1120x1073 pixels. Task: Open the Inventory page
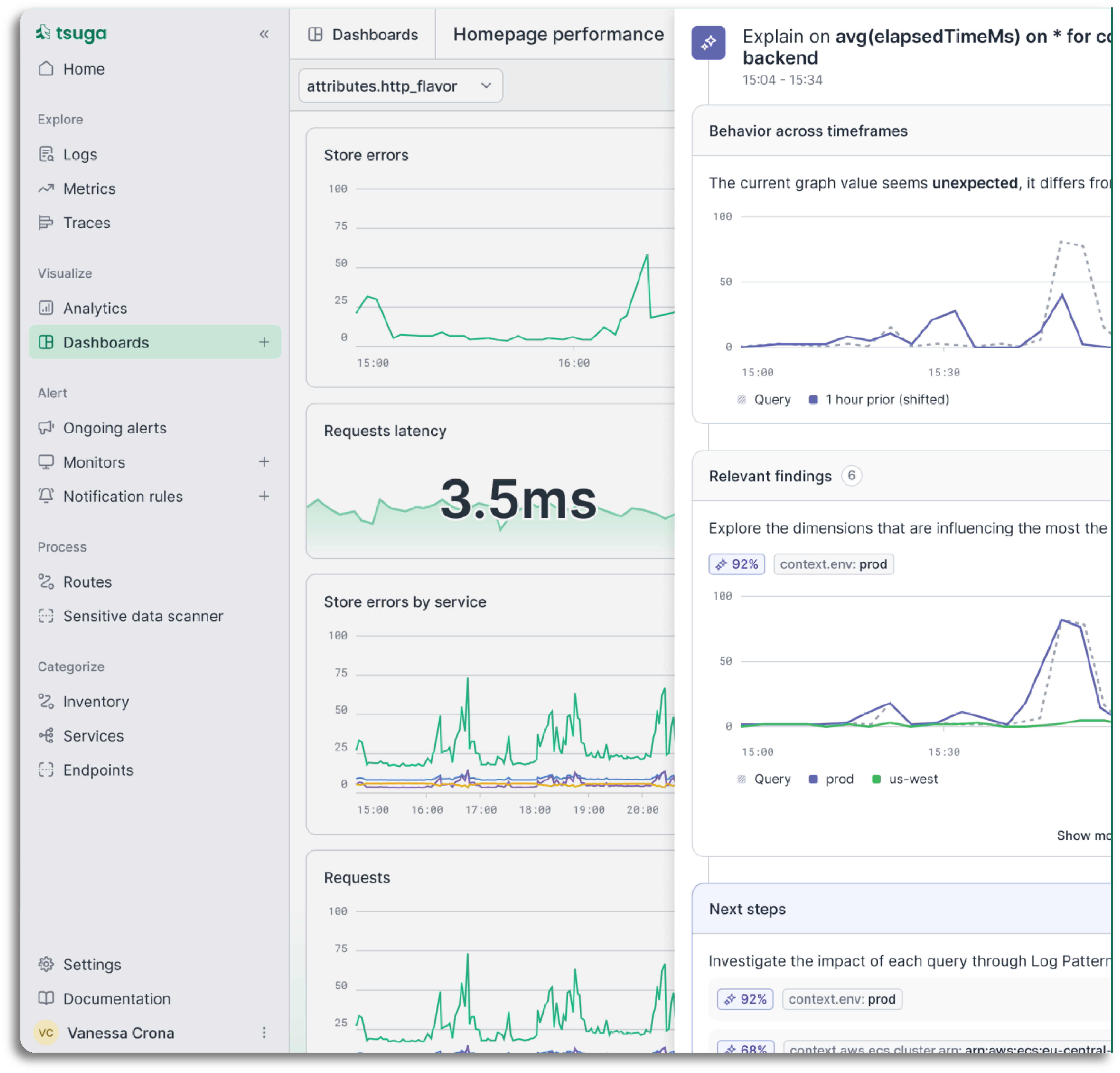tap(96, 702)
